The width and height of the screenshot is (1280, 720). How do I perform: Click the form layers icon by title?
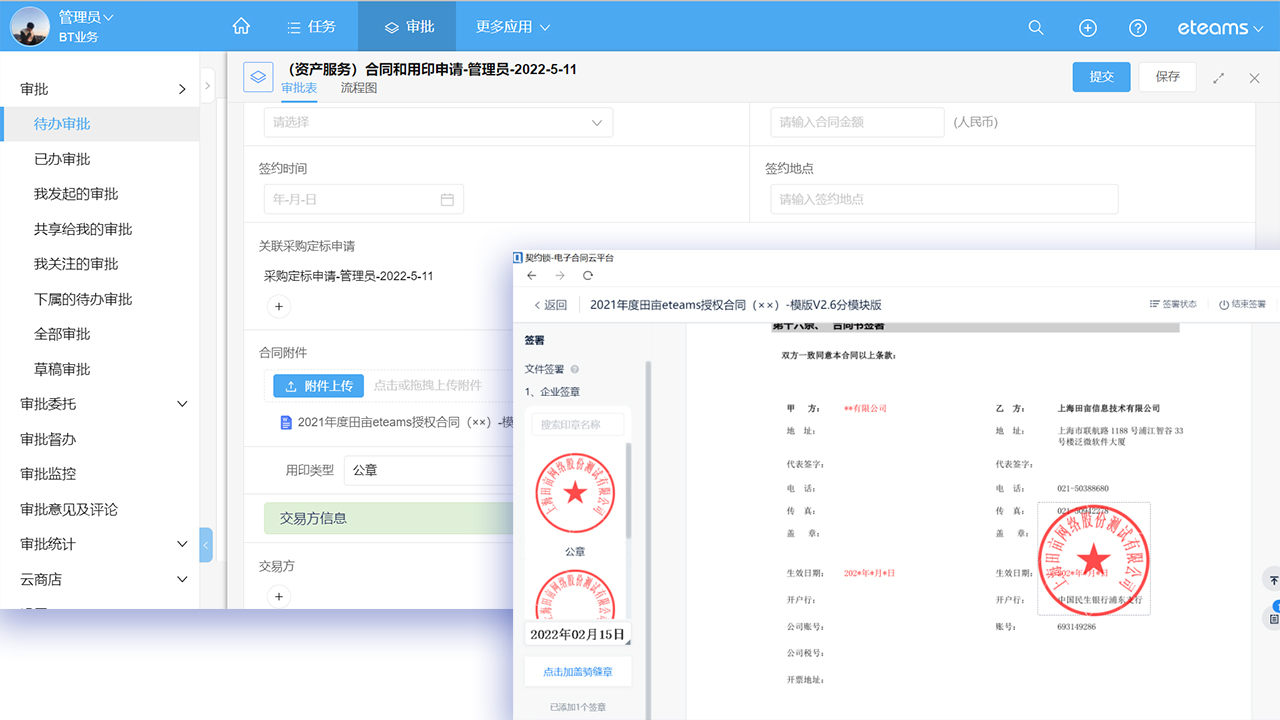(258, 77)
